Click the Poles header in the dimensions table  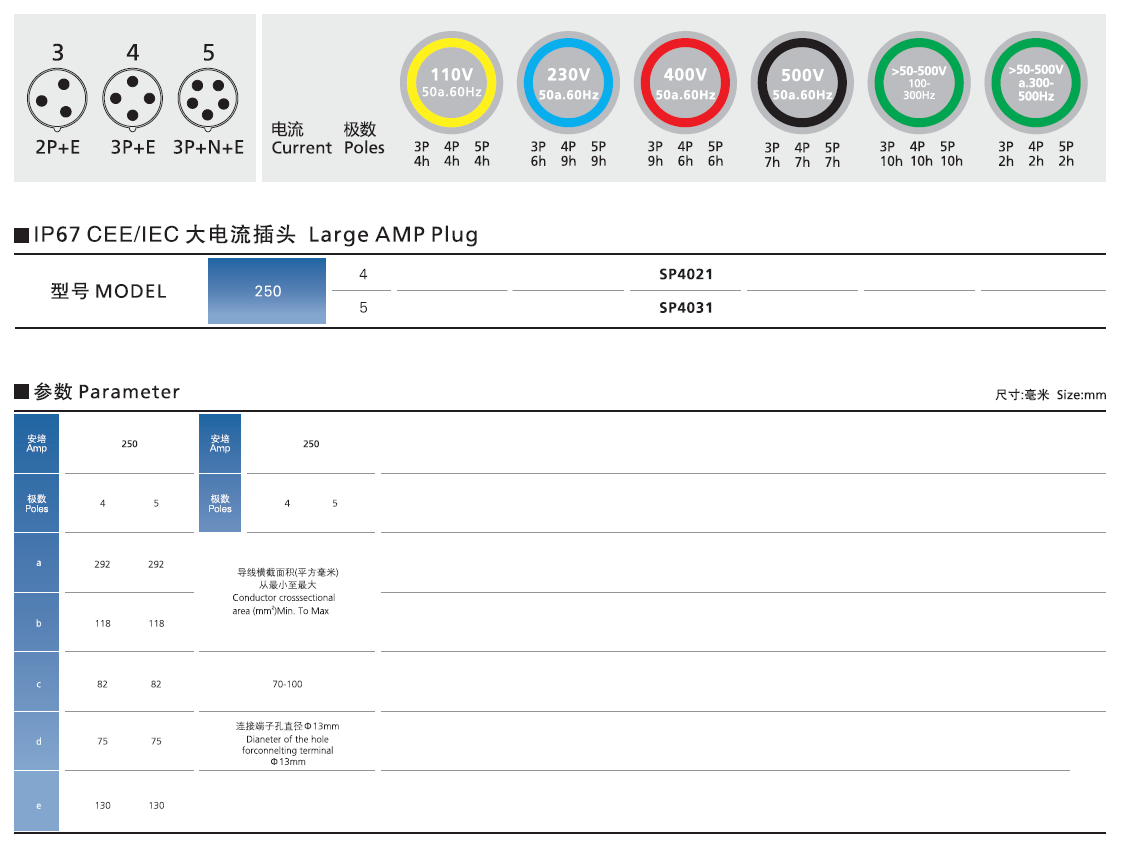37,503
